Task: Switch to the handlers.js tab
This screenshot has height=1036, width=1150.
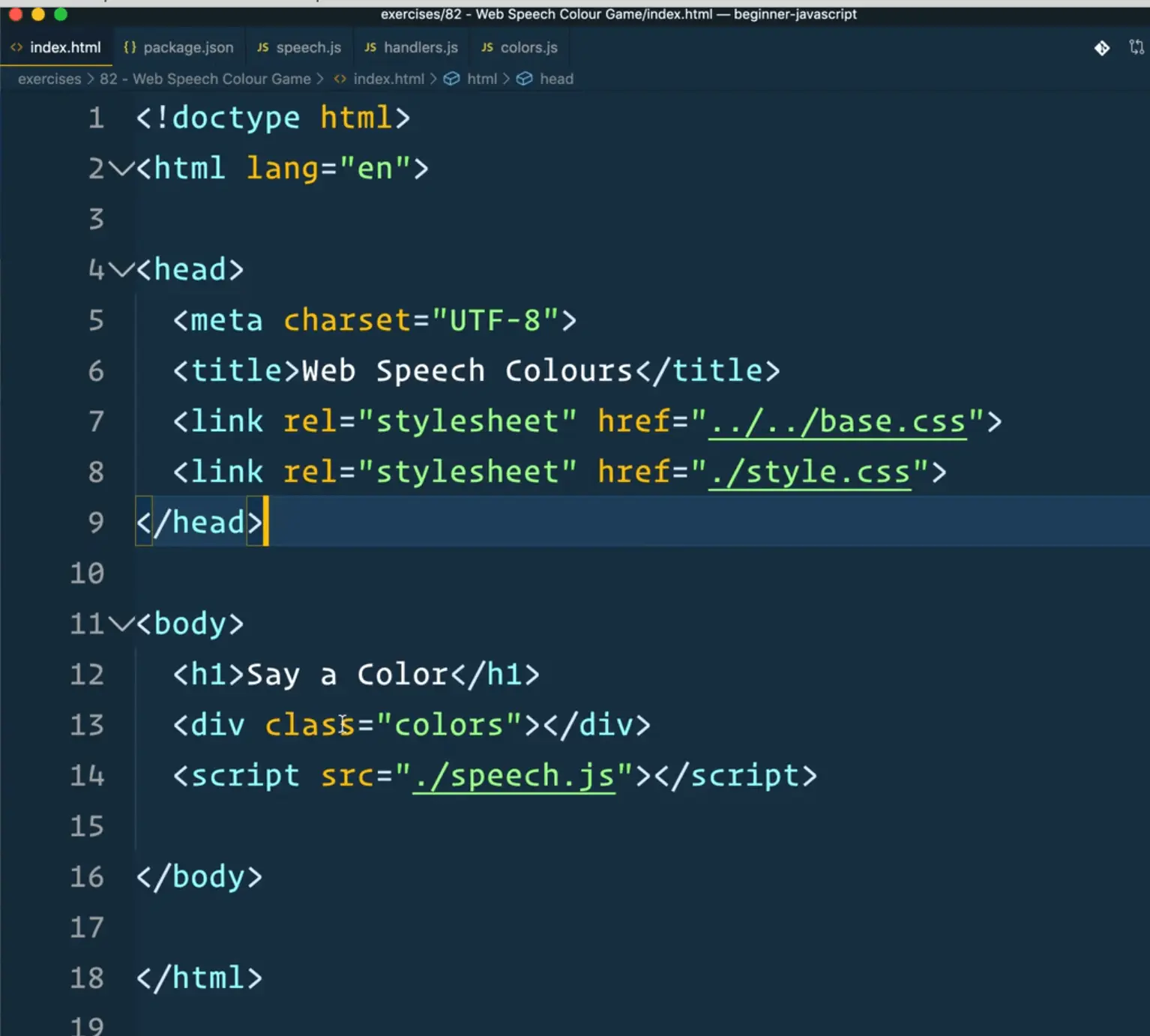Action: click(420, 47)
